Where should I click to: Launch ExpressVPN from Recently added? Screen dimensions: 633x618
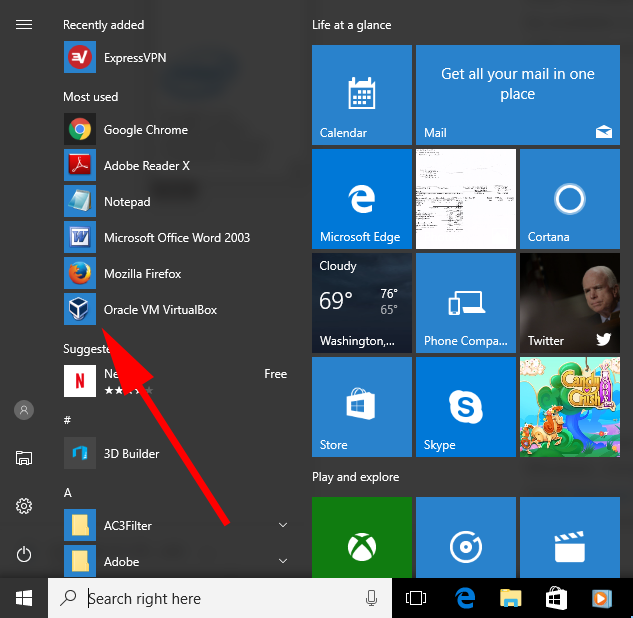(176, 57)
